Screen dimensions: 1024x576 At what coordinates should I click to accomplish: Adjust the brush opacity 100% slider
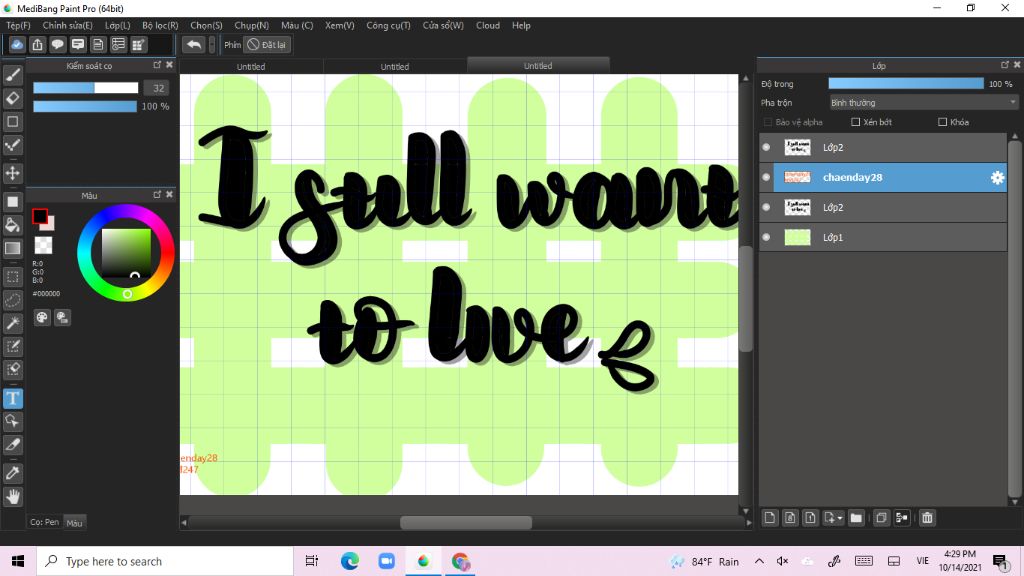[x=85, y=106]
